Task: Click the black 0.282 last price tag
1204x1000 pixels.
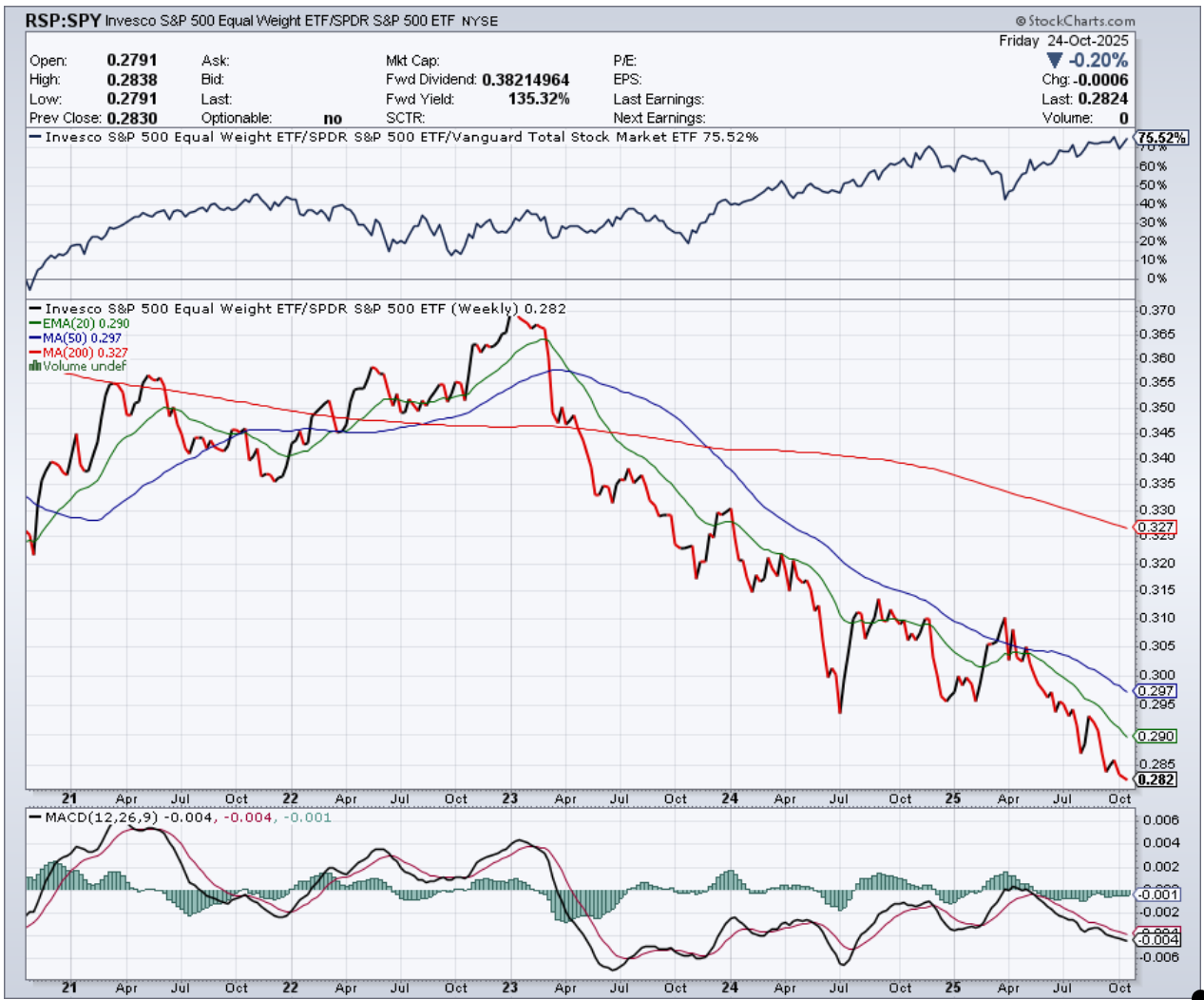Action: 1156,779
